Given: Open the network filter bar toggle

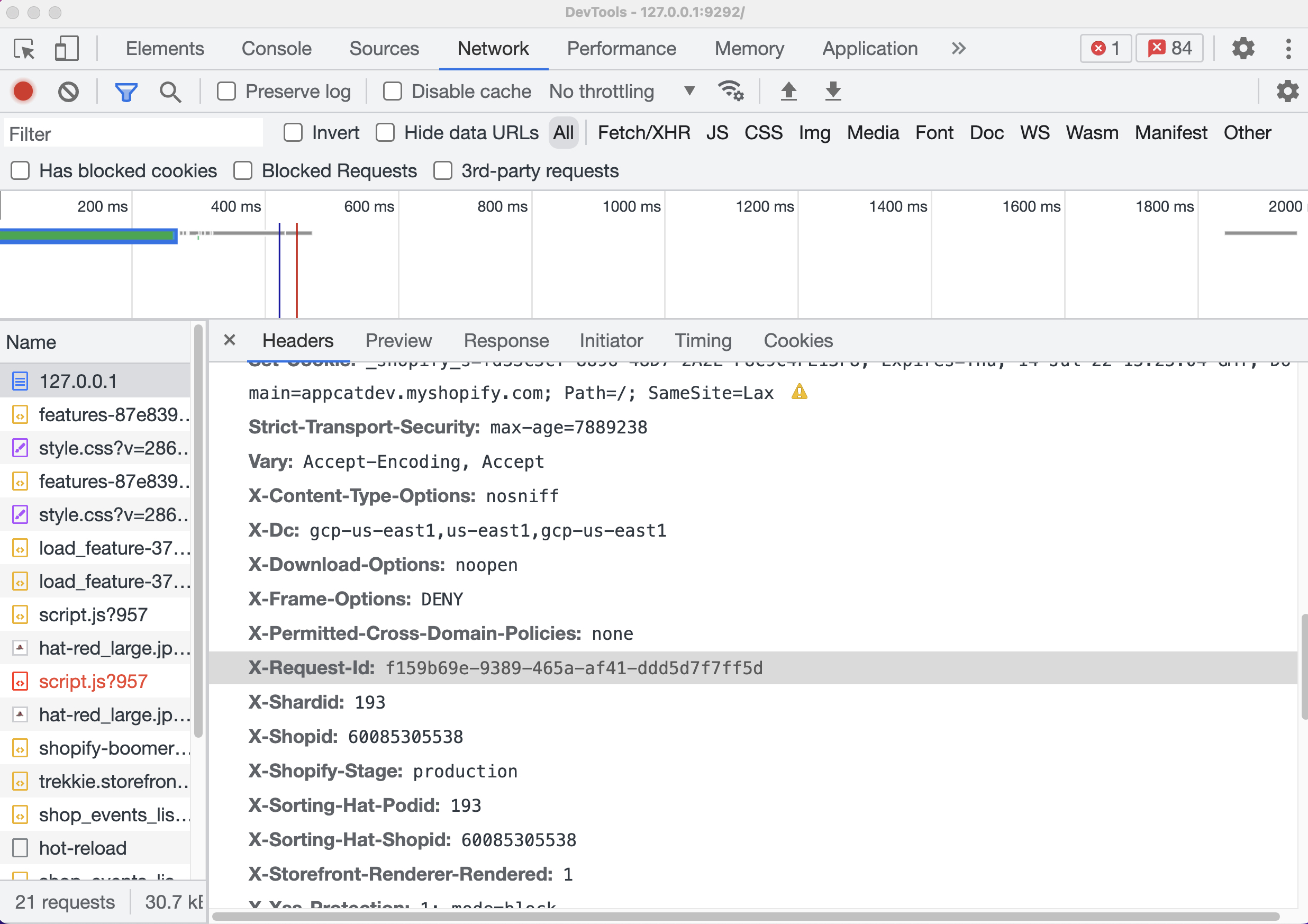Looking at the screenshot, I should pyautogui.click(x=126, y=91).
